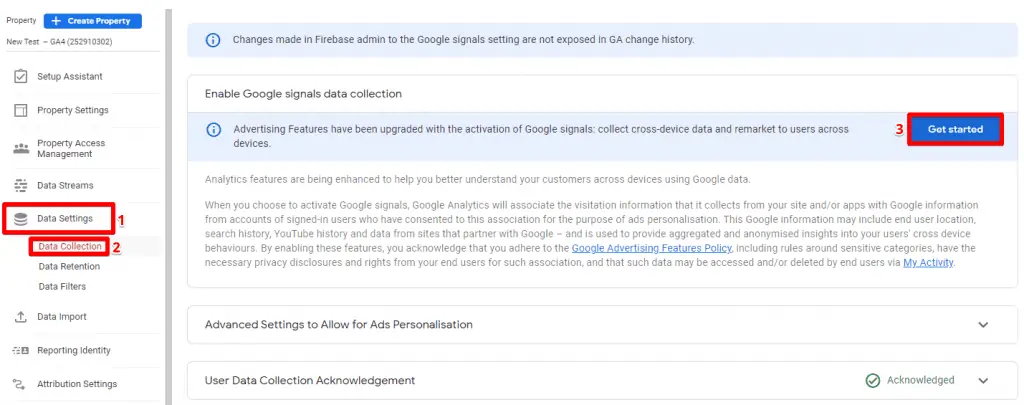Click the Data Streams icon

(21, 185)
